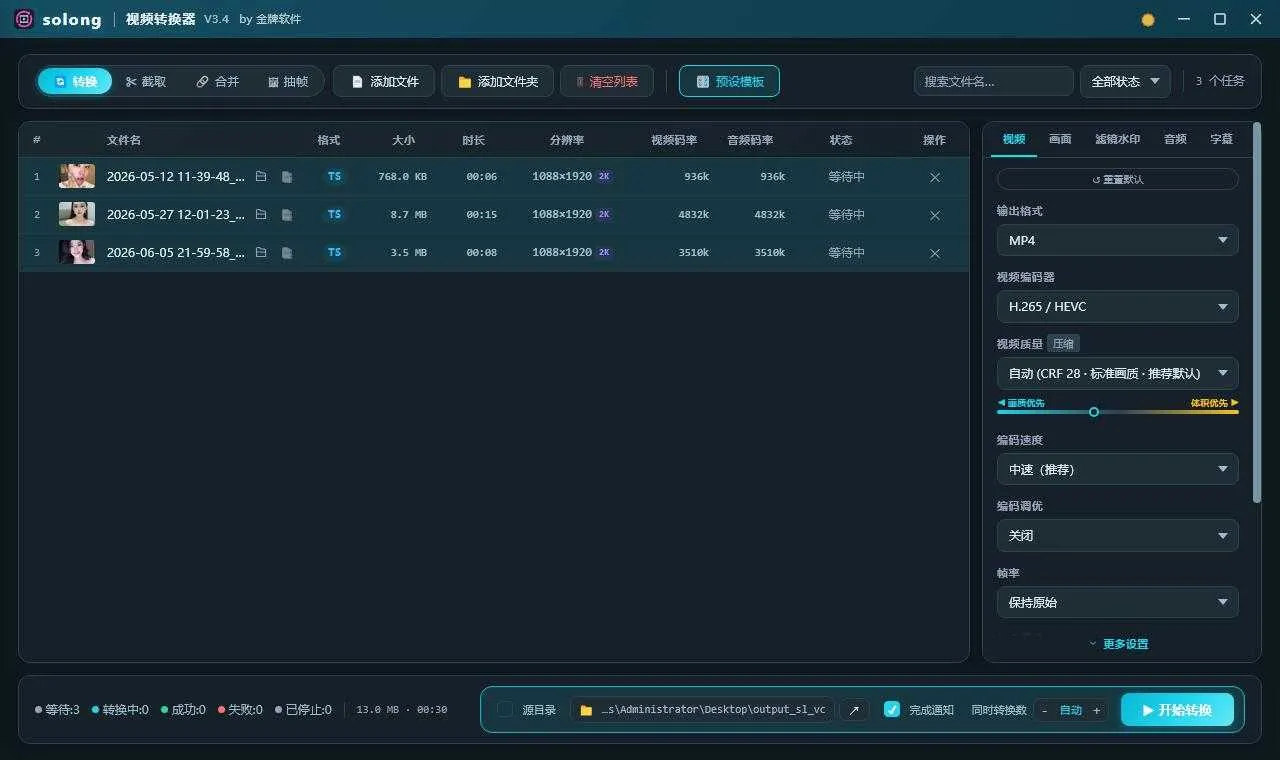
Task: Open the 视频 settings tab
Action: click(x=1014, y=139)
